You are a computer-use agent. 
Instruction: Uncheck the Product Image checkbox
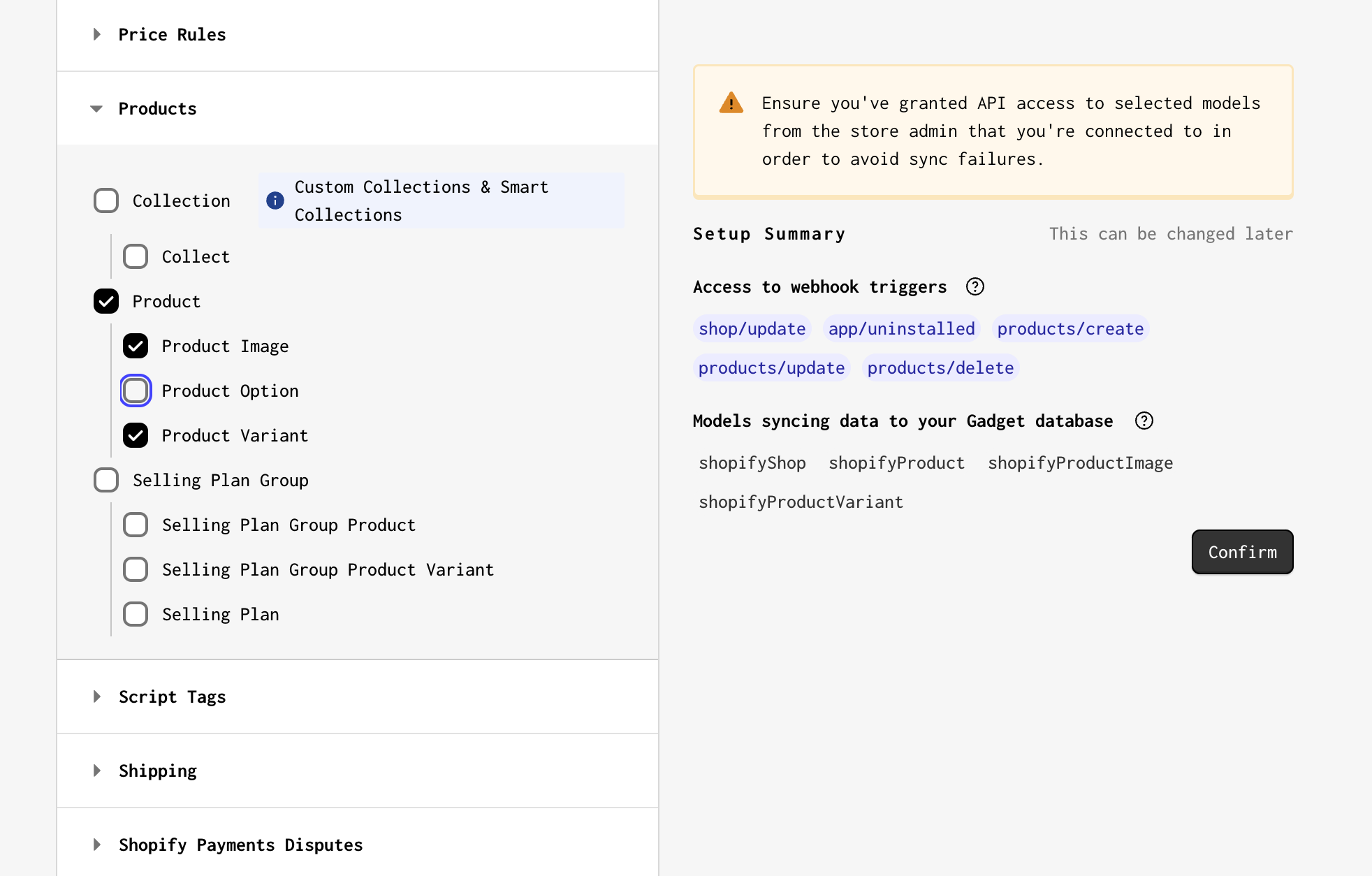[x=136, y=346]
